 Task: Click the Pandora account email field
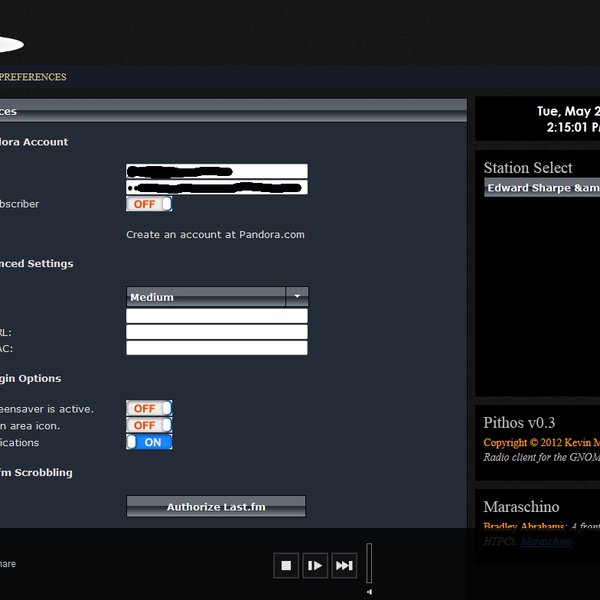coord(217,171)
